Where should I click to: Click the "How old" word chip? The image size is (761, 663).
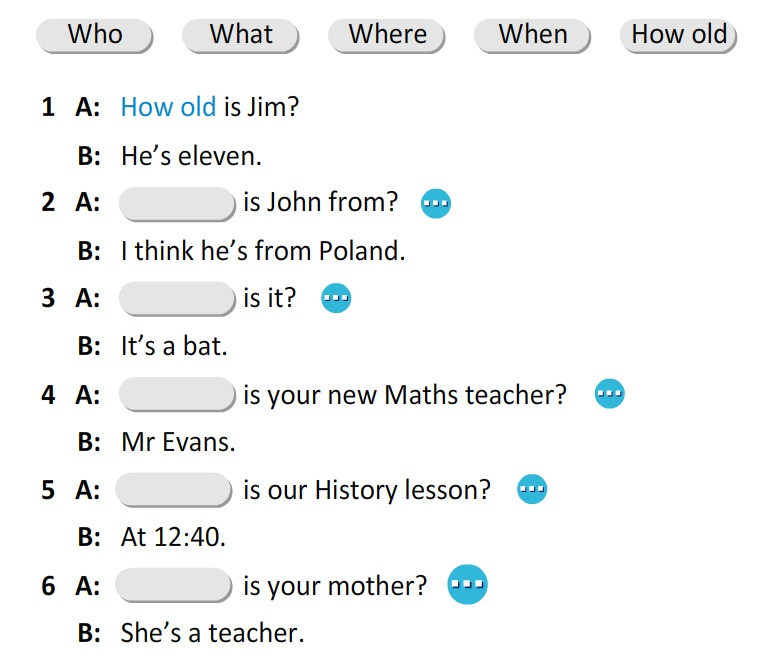pyautogui.click(x=679, y=35)
